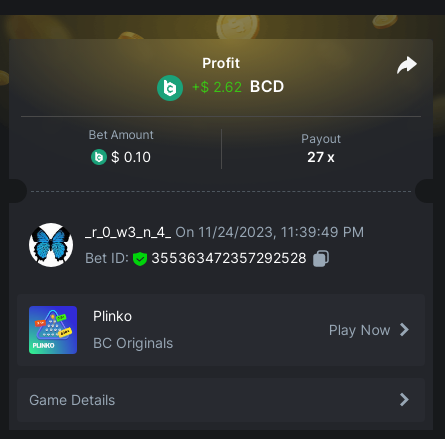
Task: Open the Plinko game thumbnail
Action: point(53,330)
